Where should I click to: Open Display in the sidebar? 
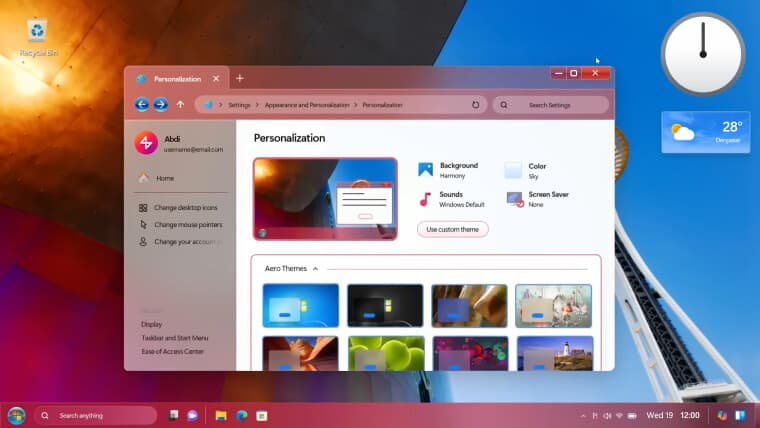point(151,324)
